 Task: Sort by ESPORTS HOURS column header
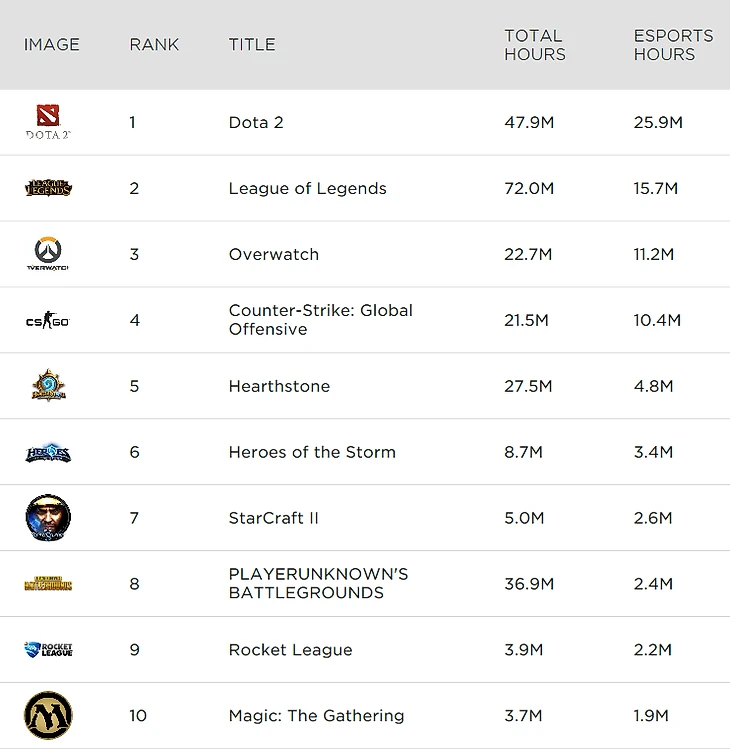[x=673, y=45]
